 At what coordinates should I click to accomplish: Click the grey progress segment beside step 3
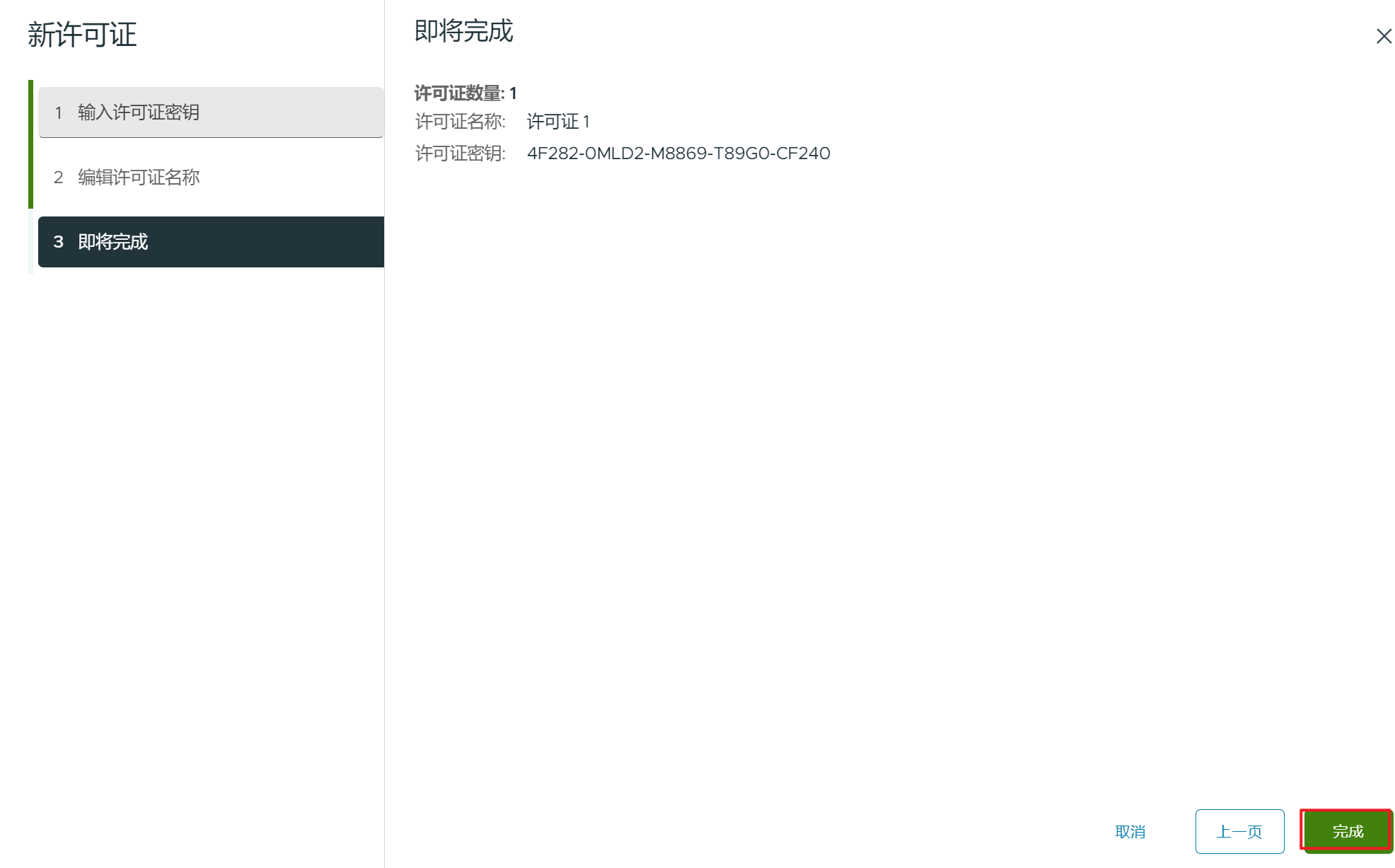[30, 242]
